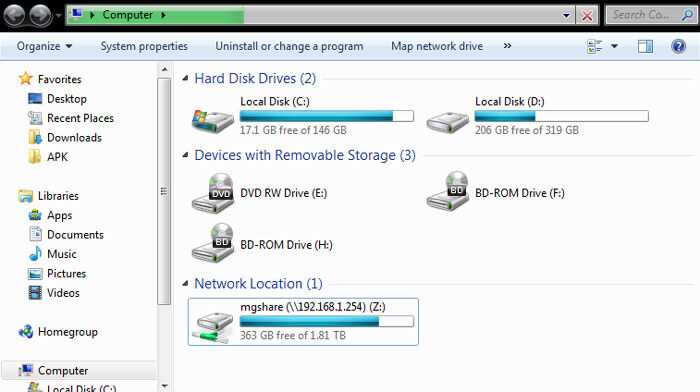Viewport: 700px width, 392px height.
Task: Open Apps library
Action: [59, 215]
